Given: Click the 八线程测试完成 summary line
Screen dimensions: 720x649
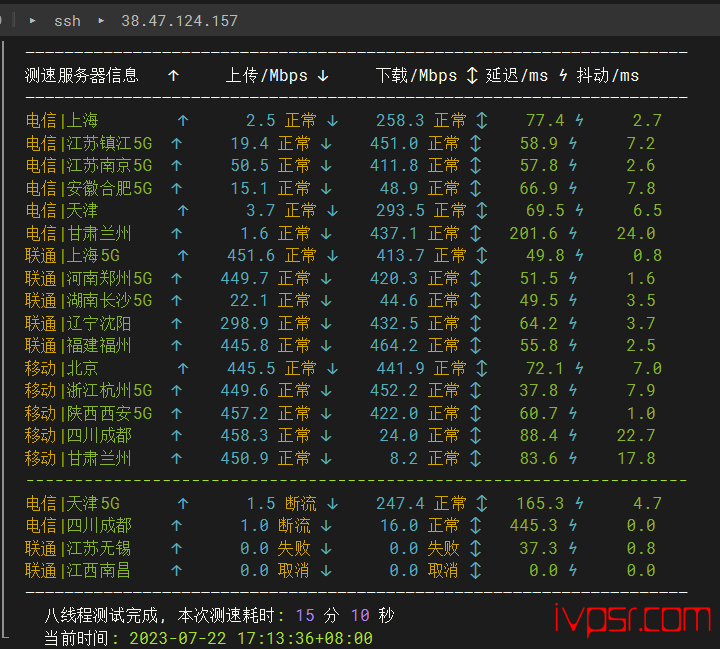Looking at the screenshot, I should click(x=219, y=615).
